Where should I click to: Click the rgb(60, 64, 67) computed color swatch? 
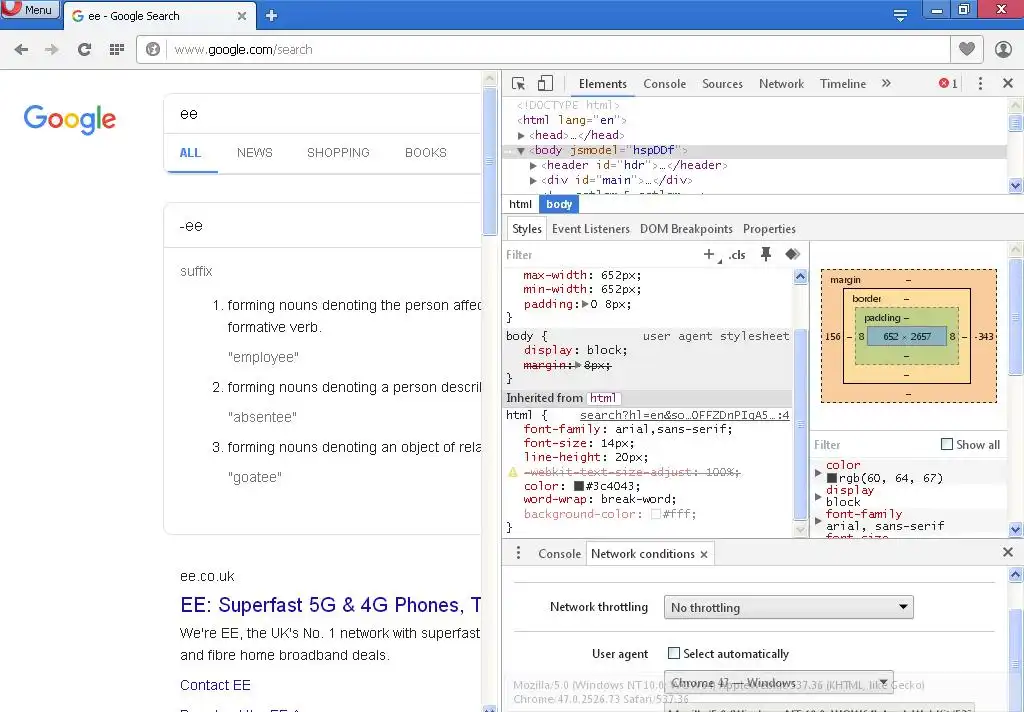pos(832,478)
